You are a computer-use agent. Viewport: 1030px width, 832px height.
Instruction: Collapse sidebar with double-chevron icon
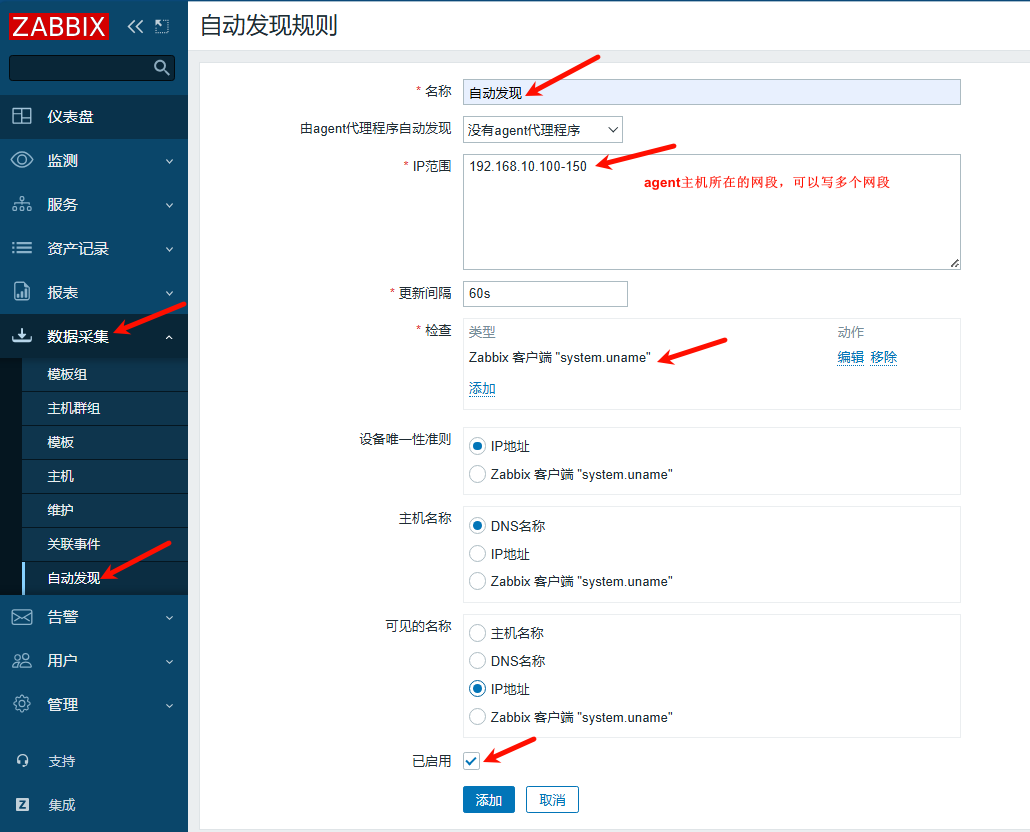(x=135, y=26)
